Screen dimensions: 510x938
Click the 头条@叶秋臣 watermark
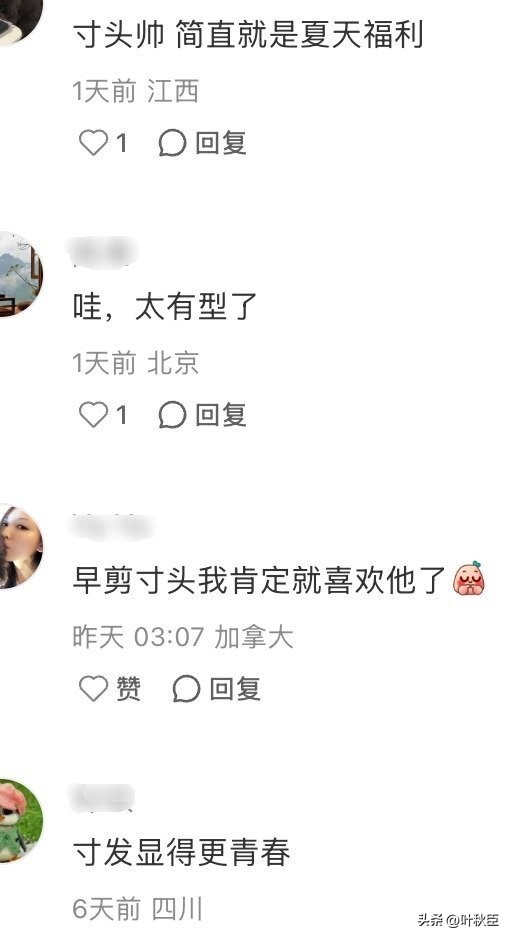tap(459, 919)
